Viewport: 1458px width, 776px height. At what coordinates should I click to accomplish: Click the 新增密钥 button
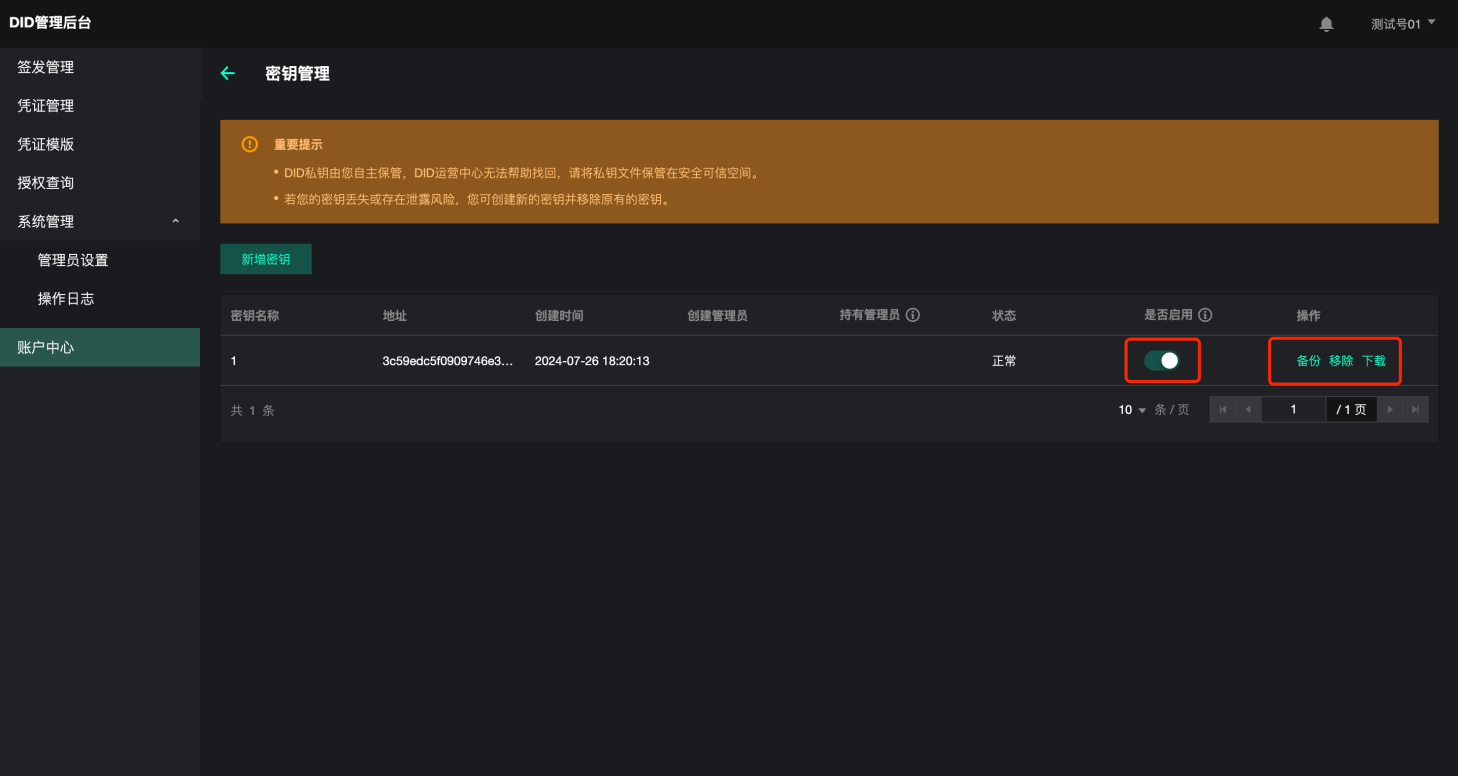pyautogui.click(x=266, y=259)
